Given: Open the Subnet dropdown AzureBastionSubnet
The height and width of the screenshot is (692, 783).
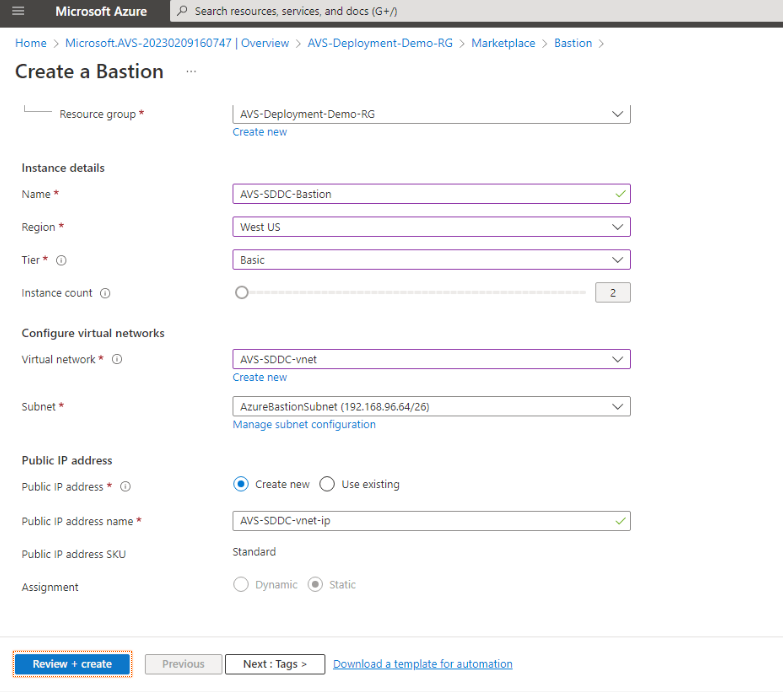Looking at the screenshot, I should pos(431,406).
